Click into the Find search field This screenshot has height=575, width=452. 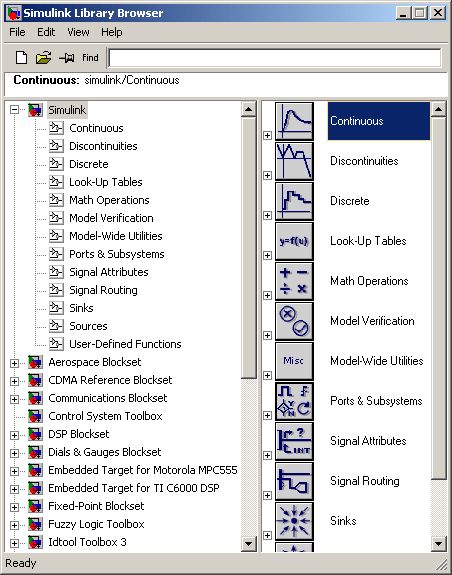tap(275, 58)
